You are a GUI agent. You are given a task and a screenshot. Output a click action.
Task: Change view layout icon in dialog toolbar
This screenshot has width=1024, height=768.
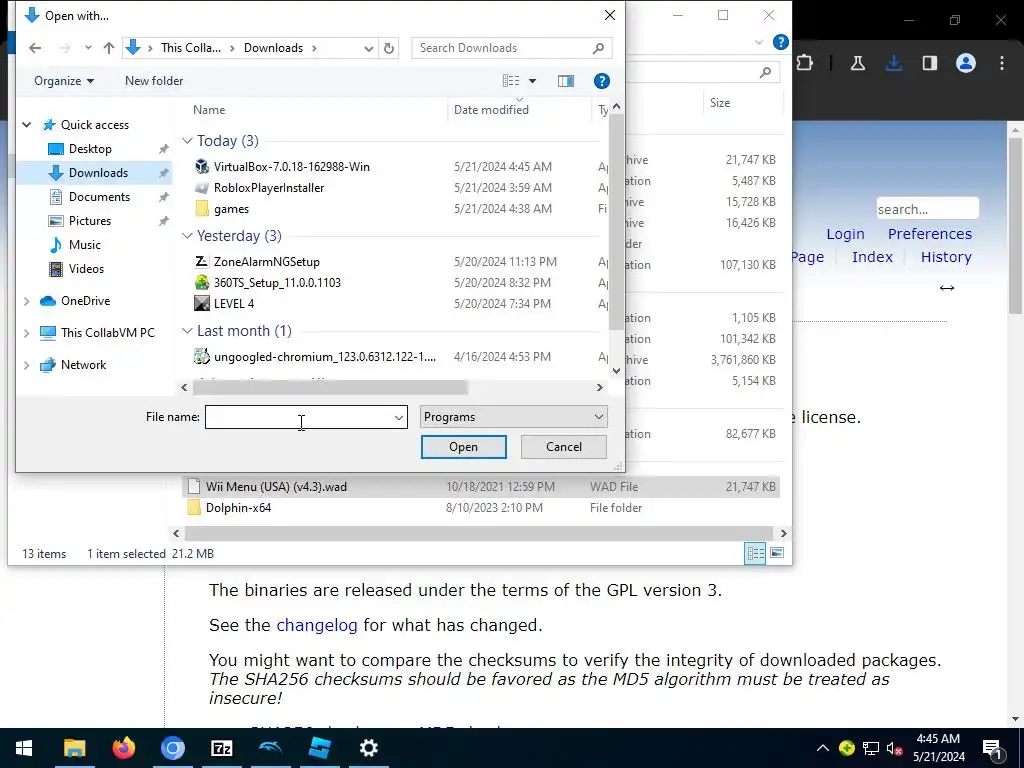[511, 81]
